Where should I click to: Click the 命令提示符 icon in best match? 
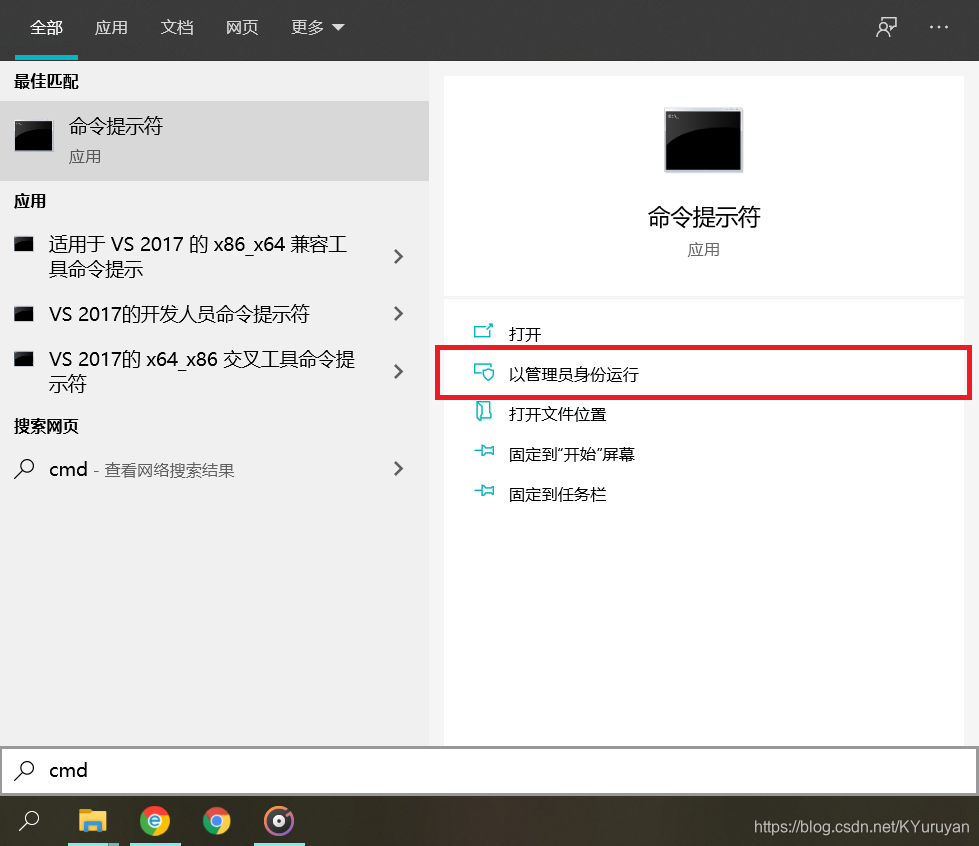click(34, 135)
